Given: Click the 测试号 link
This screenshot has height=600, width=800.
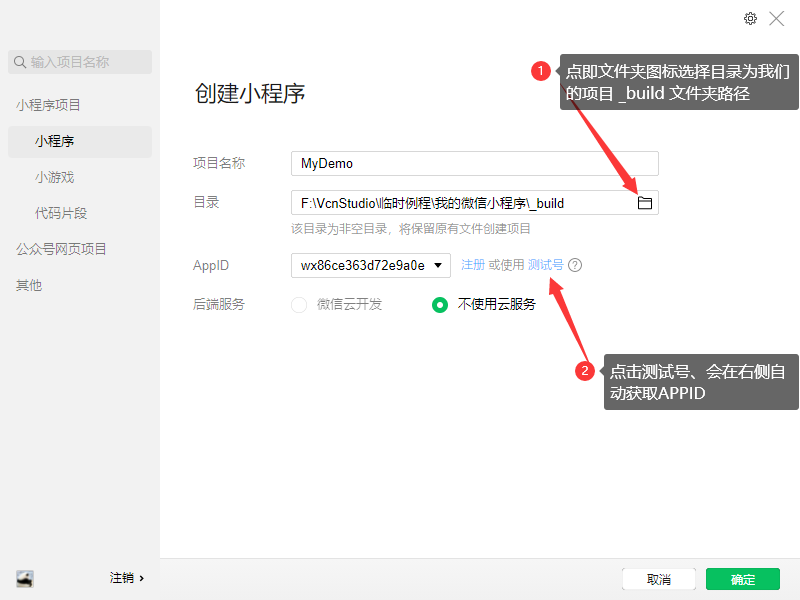Looking at the screenshot, I should (545, 265).
